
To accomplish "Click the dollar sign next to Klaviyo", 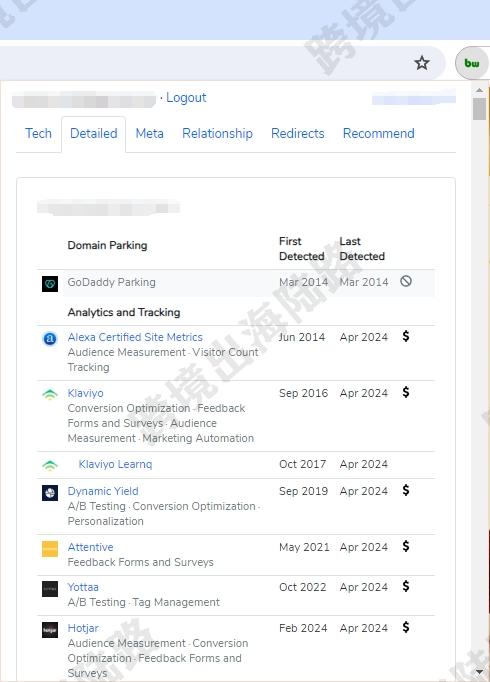I will [x=406, y=392].
